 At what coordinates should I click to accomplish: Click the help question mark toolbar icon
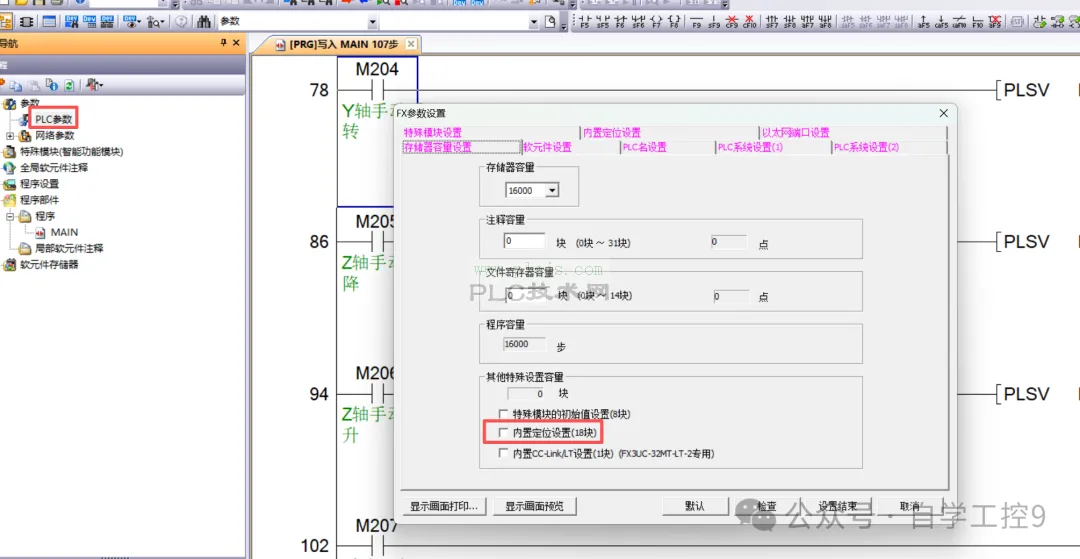180,21
